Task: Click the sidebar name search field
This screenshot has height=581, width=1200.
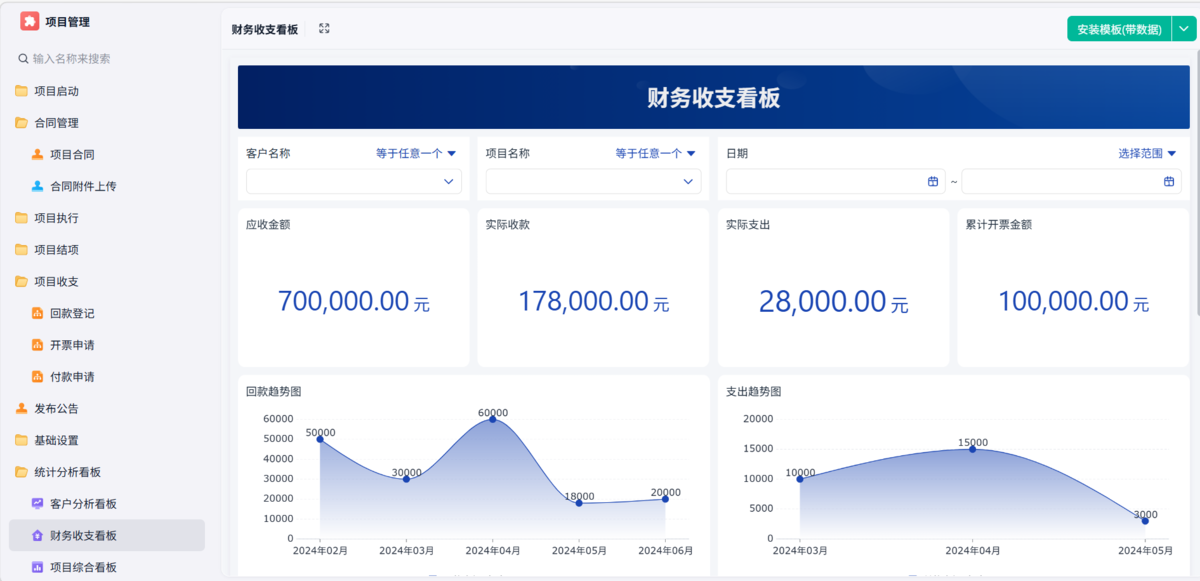Action: [x=110, y=59]
